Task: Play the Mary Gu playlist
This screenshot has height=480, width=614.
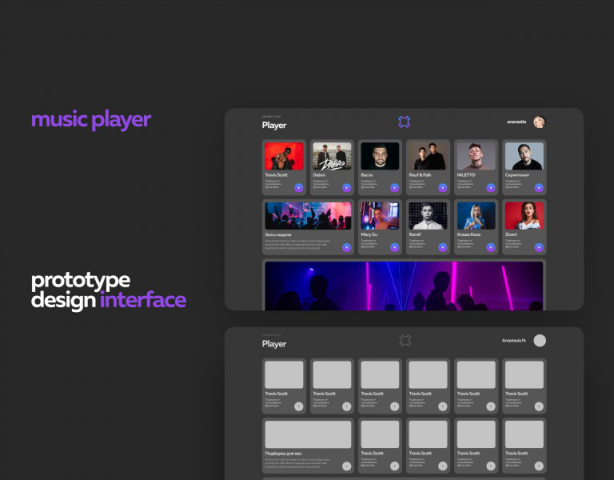Action: coord(395,247)
